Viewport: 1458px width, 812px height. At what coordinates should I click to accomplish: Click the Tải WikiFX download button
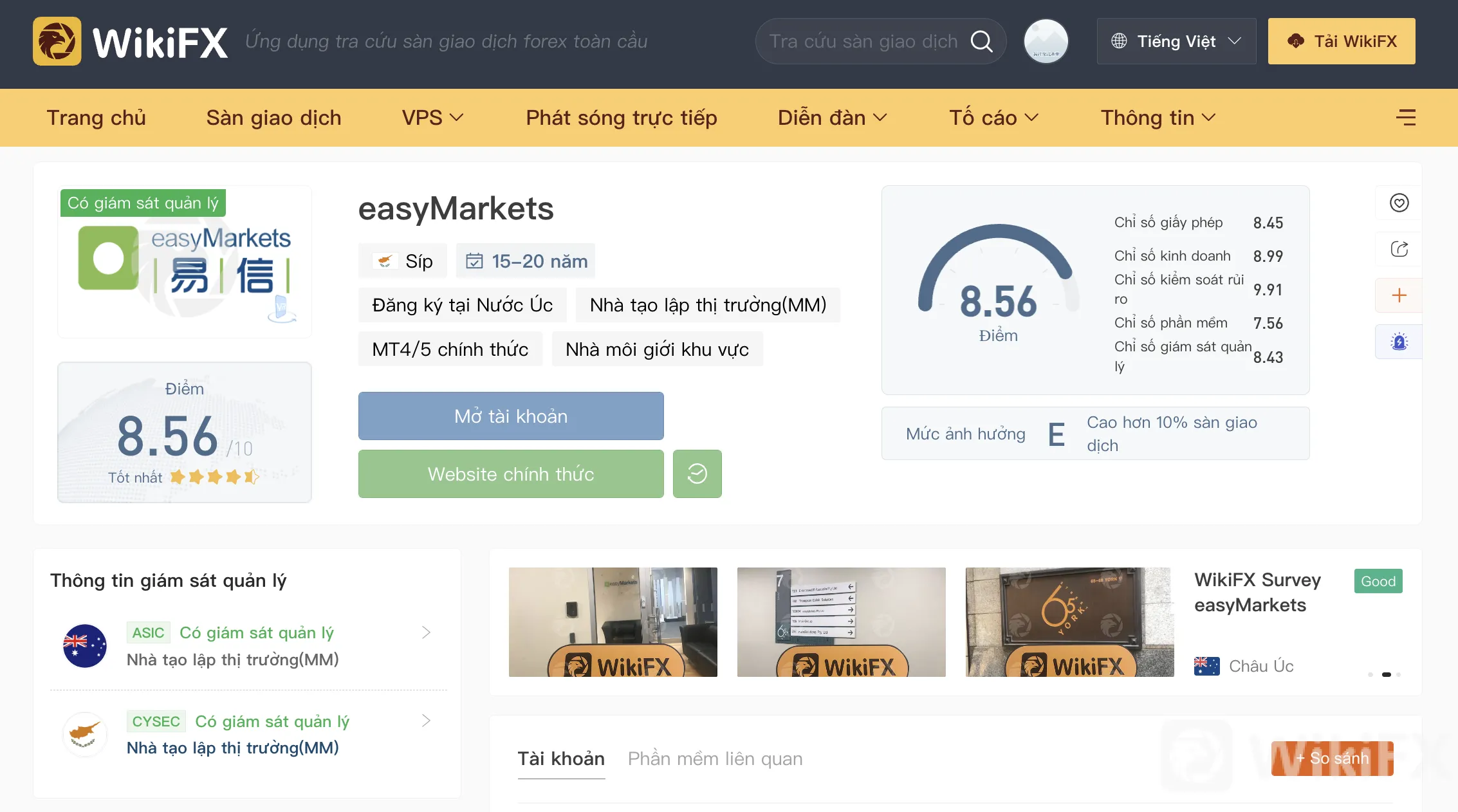point(1342,41)
